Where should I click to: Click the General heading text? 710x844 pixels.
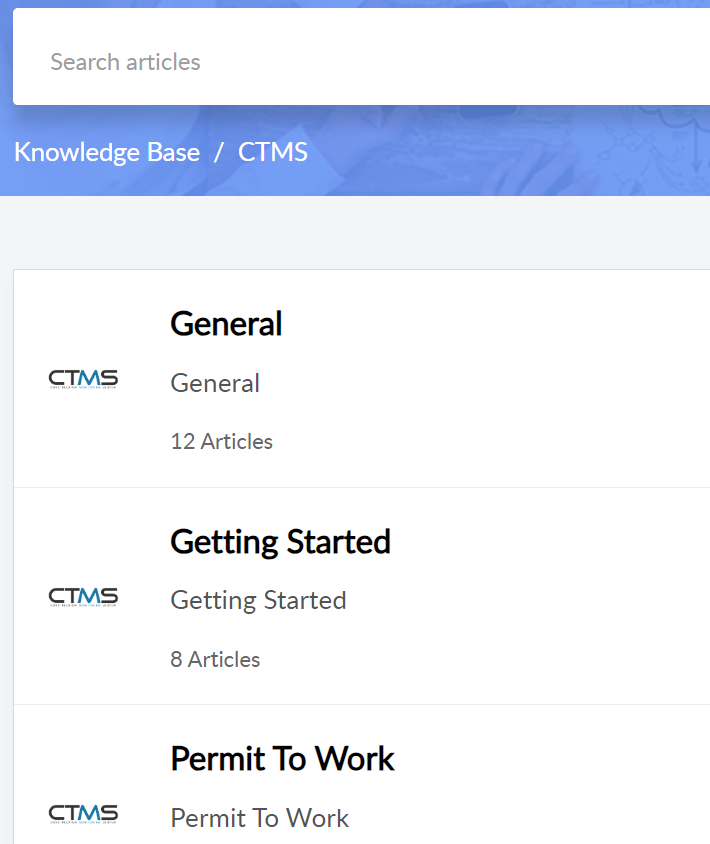[x=226, y=324]
